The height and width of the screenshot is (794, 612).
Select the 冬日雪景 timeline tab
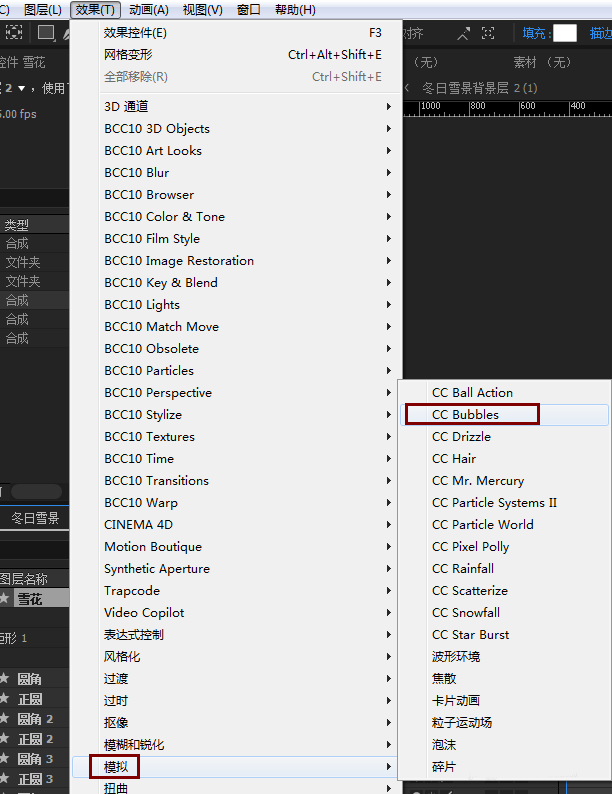point(35,518)
